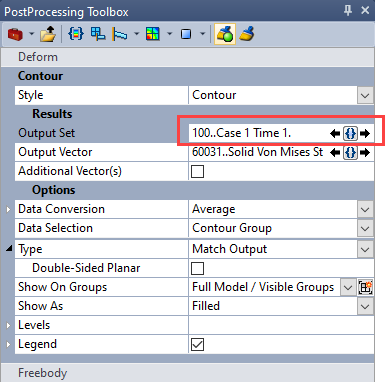The image size is (385, 382).
Task: Expand the Levels row triangle
Action: pyautogui.click(x=8, y=325)
